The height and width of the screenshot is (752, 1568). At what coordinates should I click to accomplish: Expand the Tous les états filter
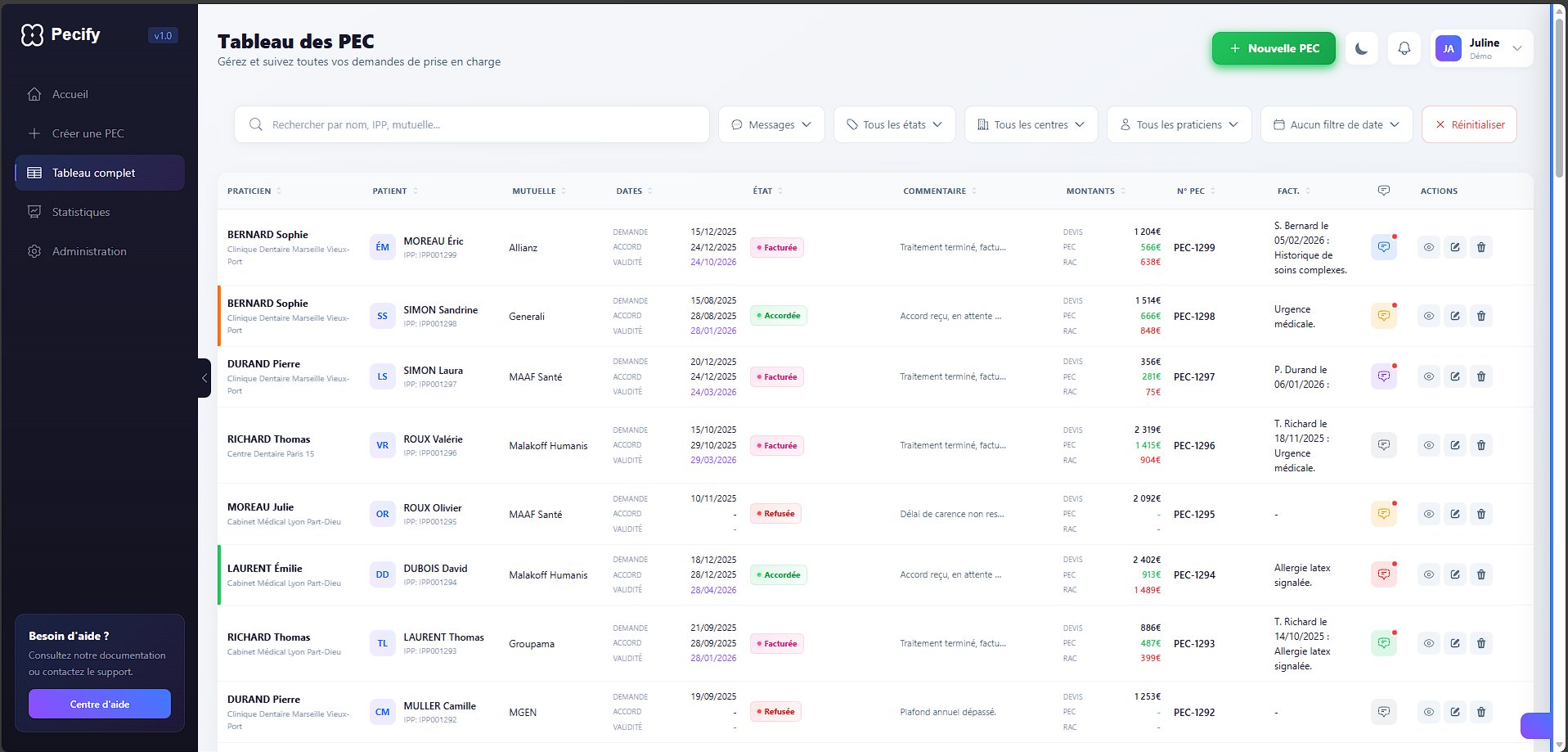point(894,124)
